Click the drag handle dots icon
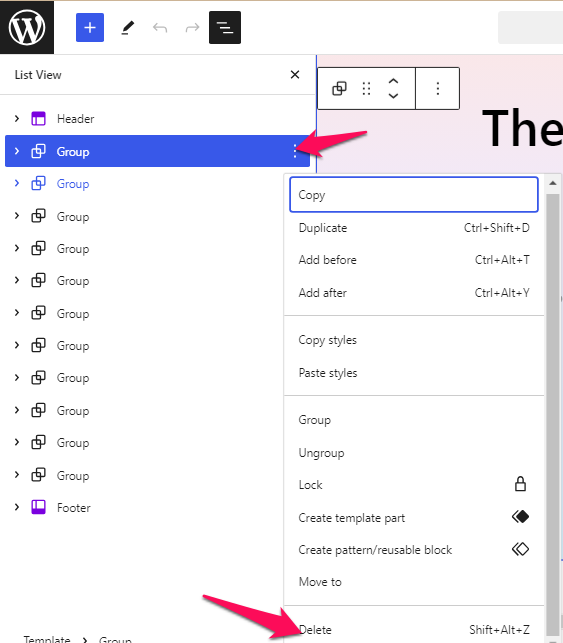This screenshot has width=563, height=643. (x=366, y=89)
